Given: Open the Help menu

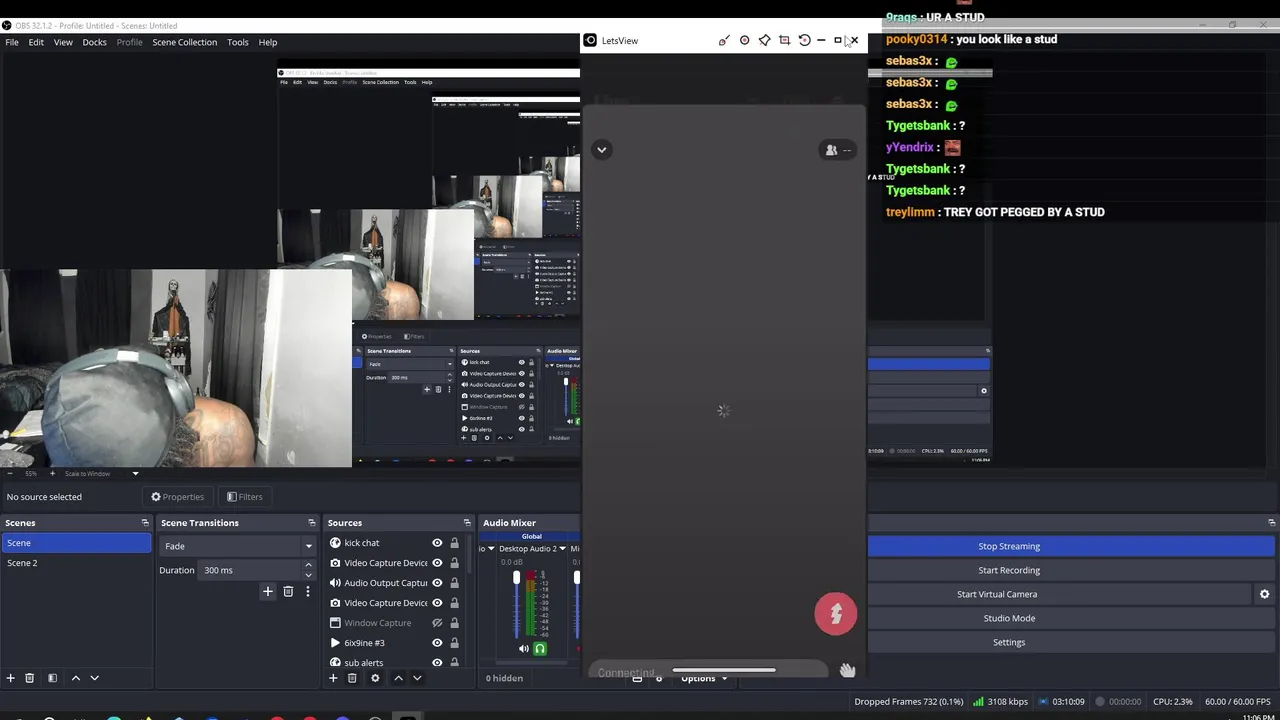Looking at the screenshot, I should pos(268,42).
